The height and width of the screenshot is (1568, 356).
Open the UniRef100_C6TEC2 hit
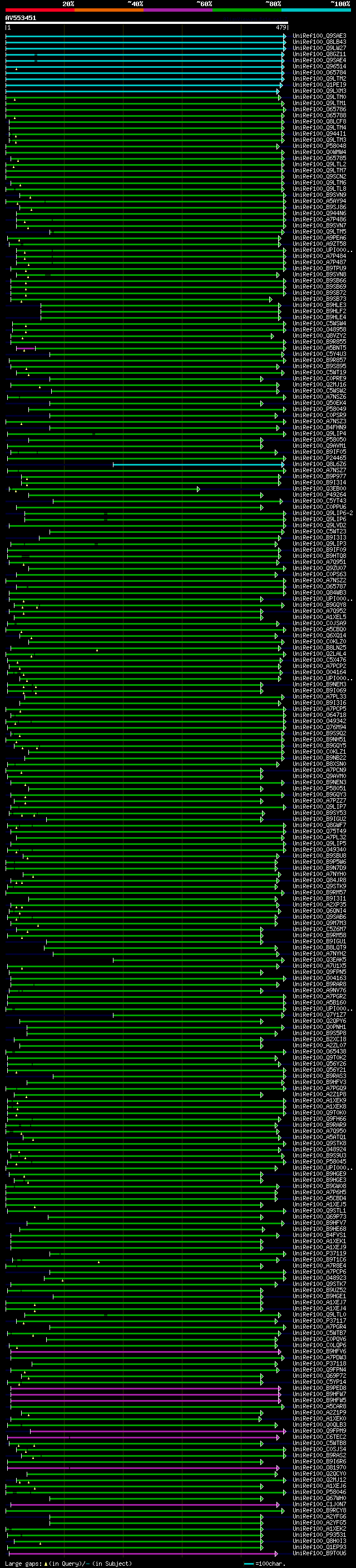(319, 1437)
